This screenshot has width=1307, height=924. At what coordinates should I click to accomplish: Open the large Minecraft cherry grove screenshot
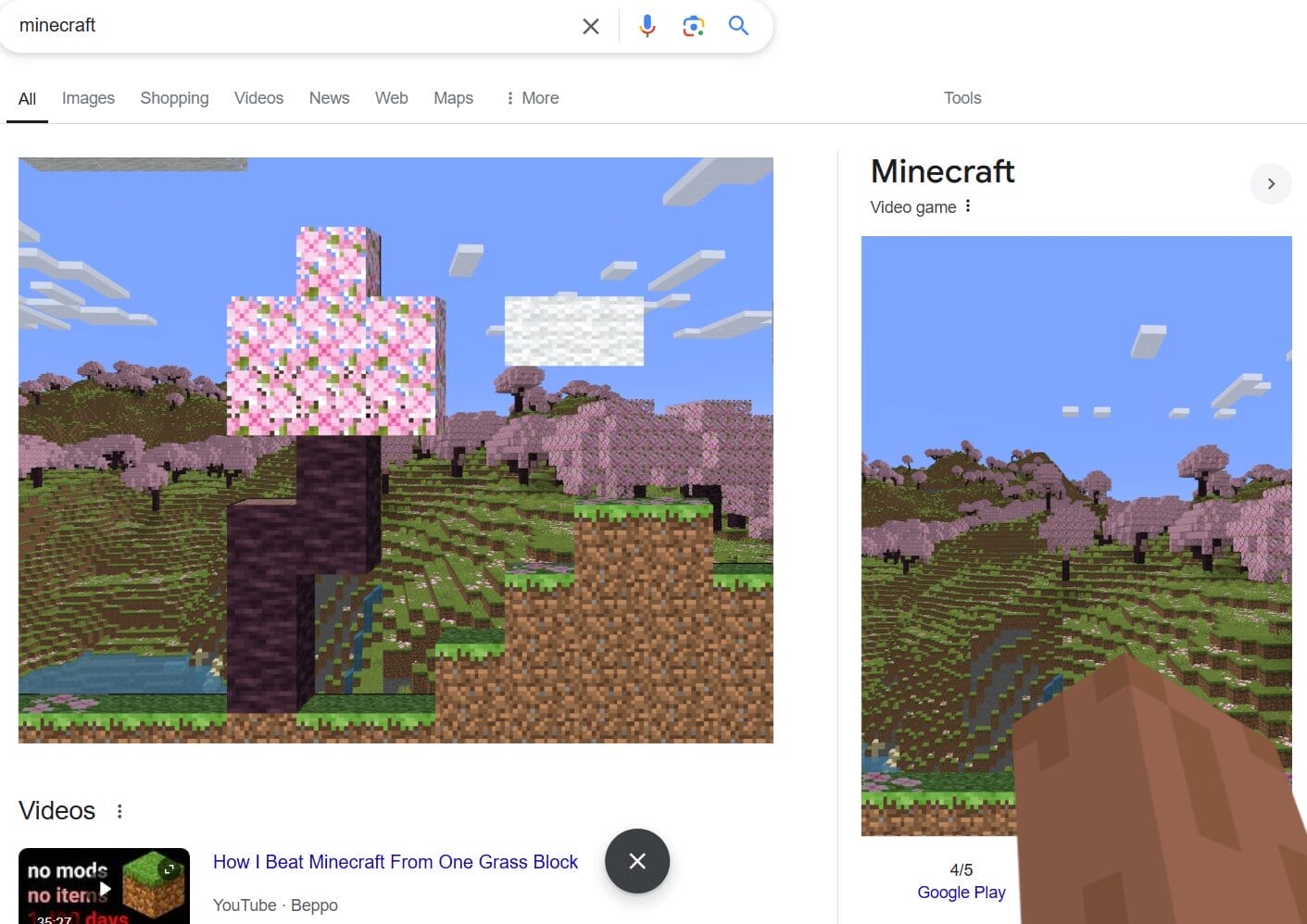click(x=396, y=450)
